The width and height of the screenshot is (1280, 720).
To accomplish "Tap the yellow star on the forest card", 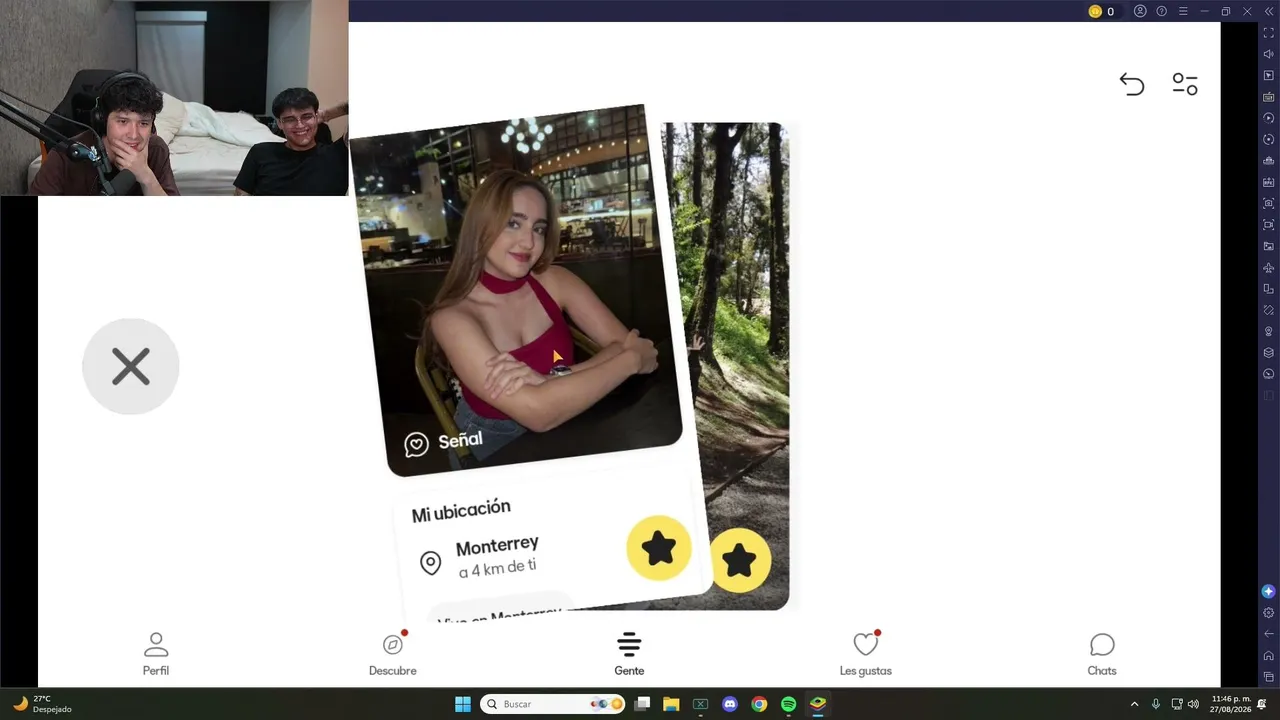I will (739, 560).
